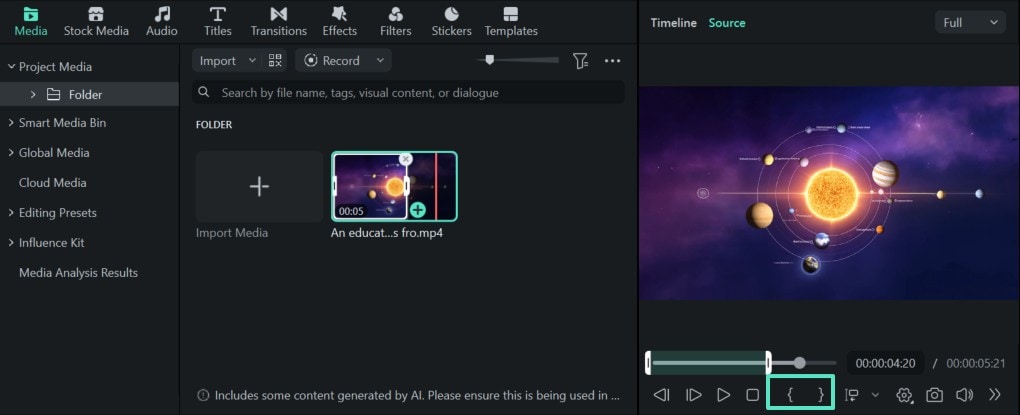The width and height of the screenshot is (1020, 415).
Task: Click the clip file name label
Action: pos(387,233)
